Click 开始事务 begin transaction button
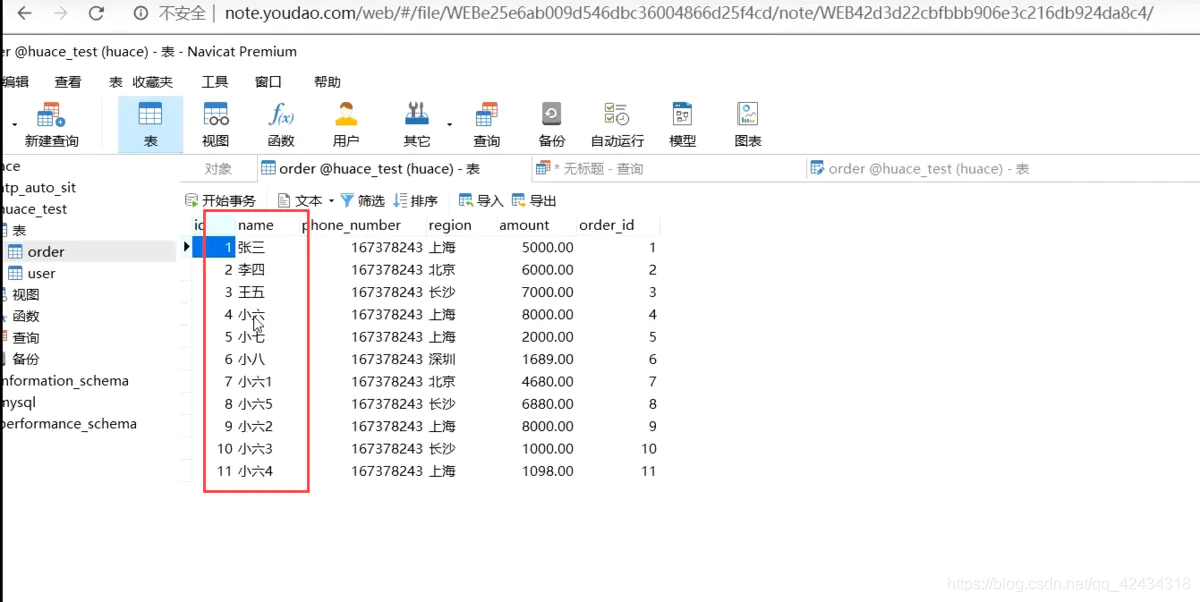The height and width of the screenshot is (602, 1200). click(x=221, y=201)
